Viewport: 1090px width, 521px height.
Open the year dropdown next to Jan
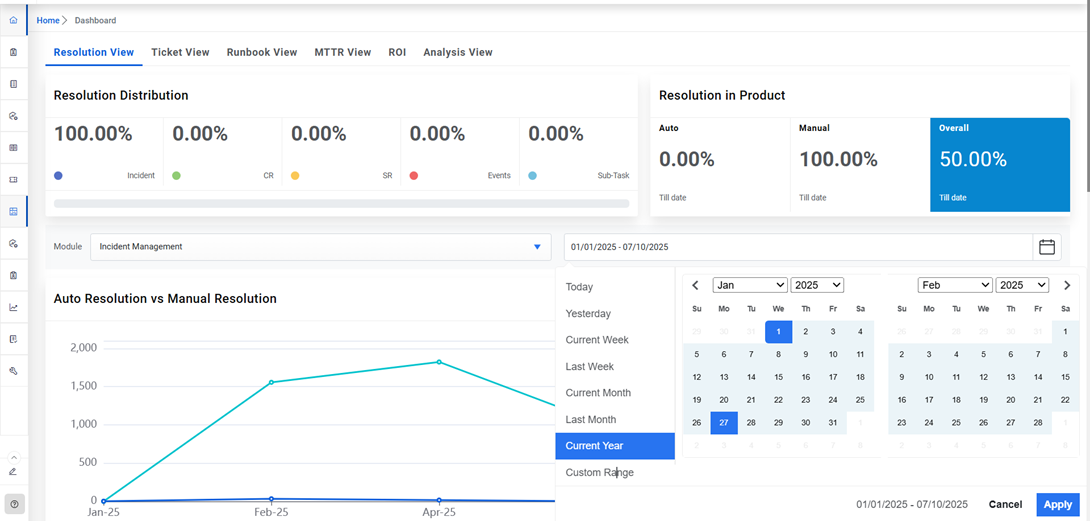[817, 285]
